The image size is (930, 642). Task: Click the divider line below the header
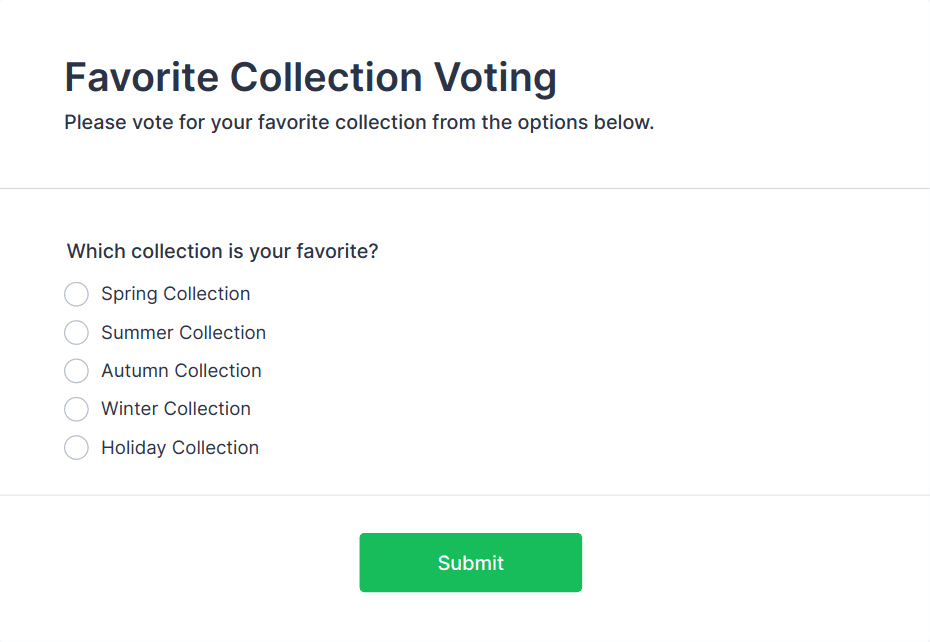click(465, 188)
